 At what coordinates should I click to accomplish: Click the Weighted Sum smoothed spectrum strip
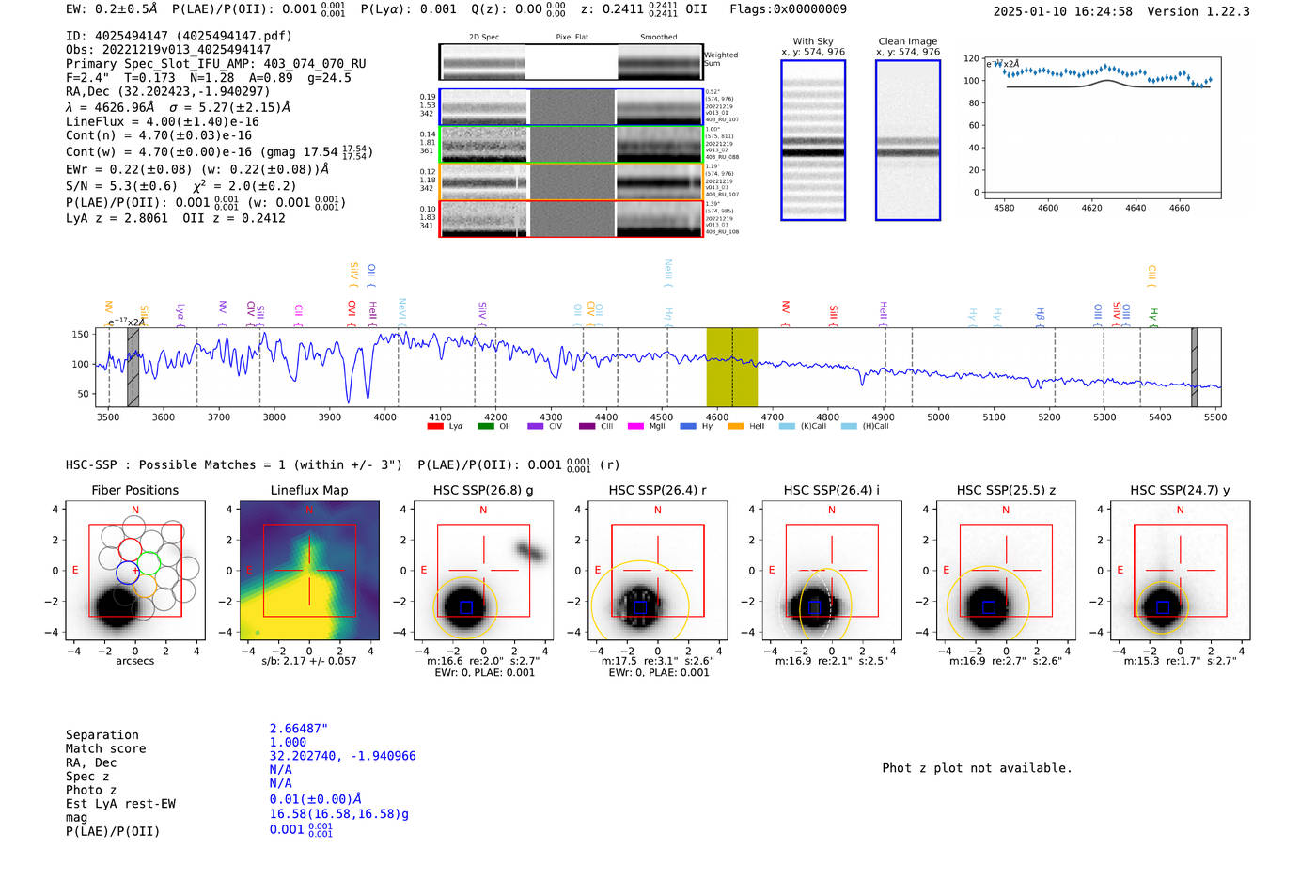pos(659,62)
